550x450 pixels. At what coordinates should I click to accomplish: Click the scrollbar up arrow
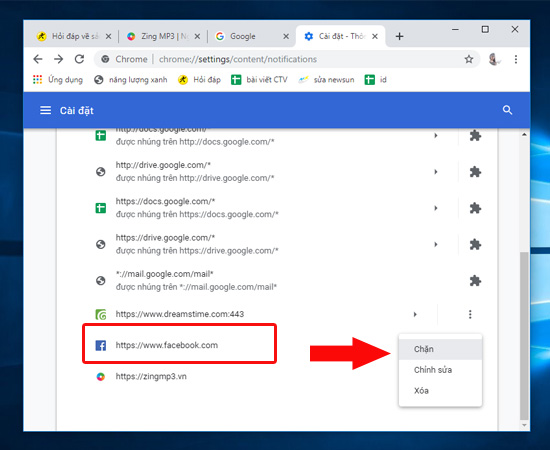pos(524,135)
